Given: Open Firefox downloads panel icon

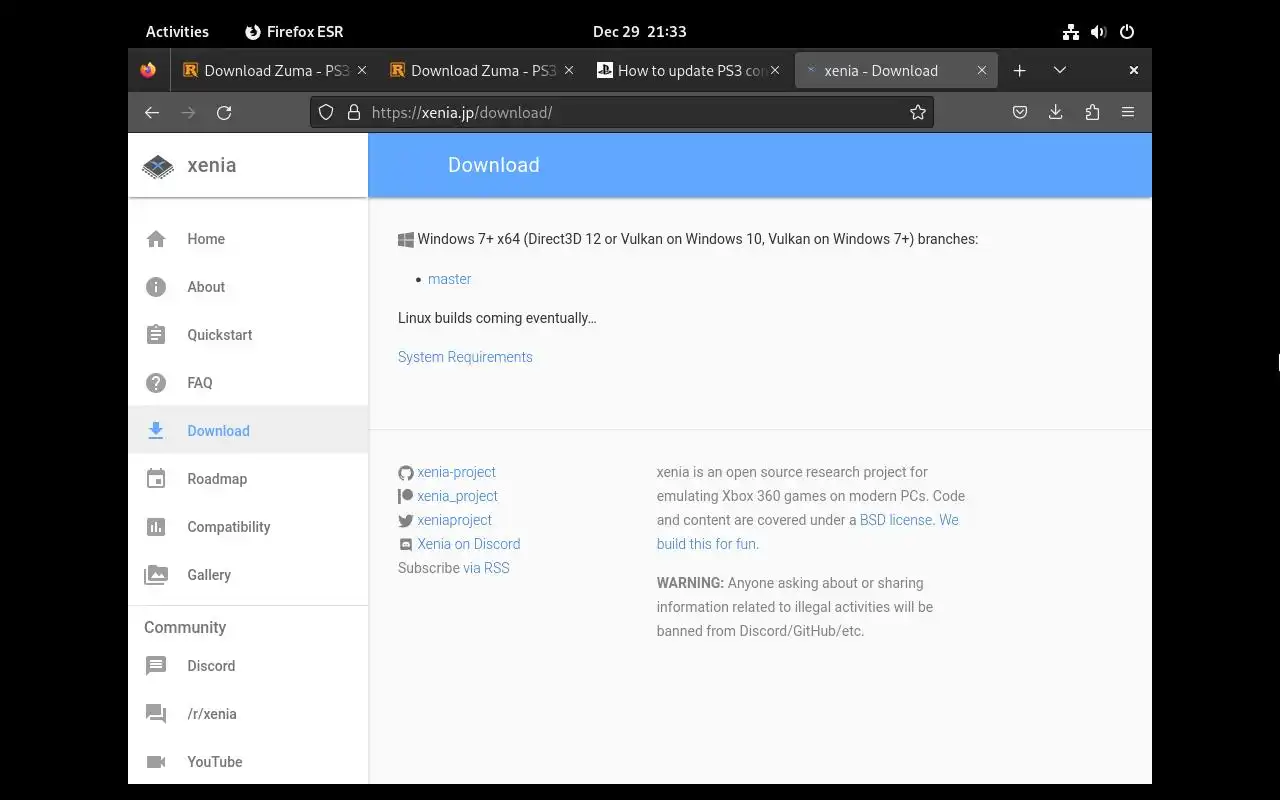Looking at the screenshot, I should (1055, 113).
